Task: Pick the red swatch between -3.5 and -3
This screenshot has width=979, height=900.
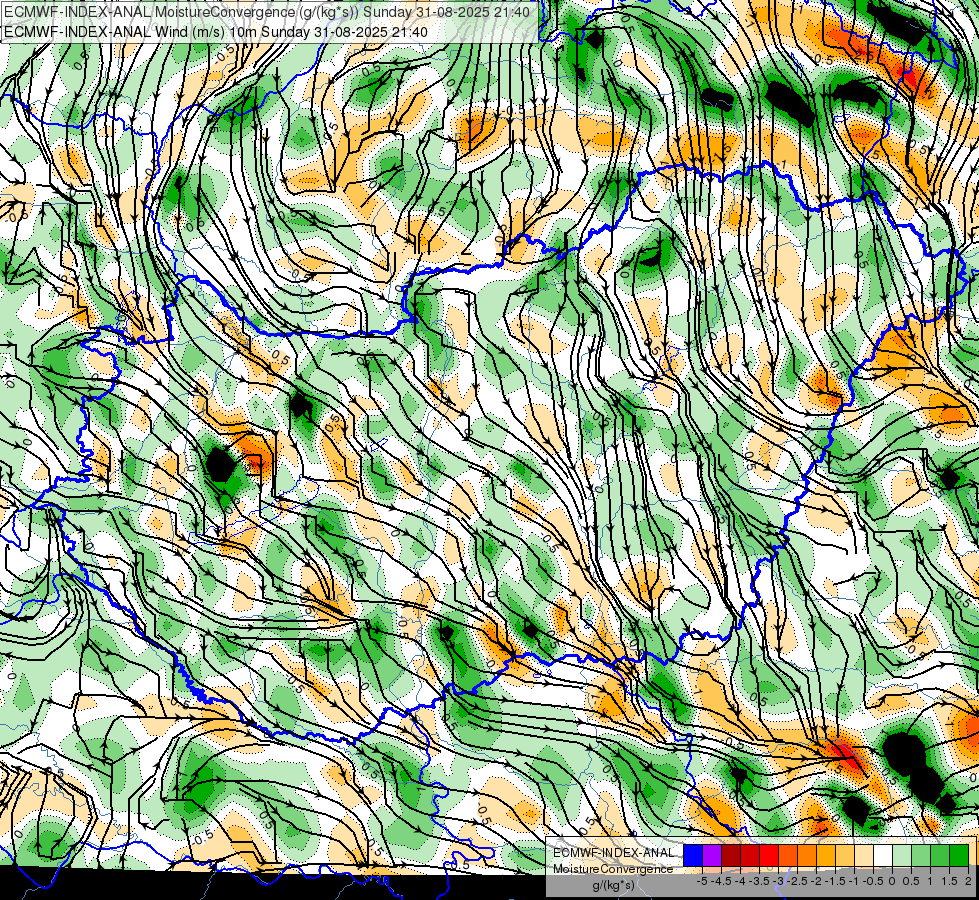Action: tap(769, 855)
